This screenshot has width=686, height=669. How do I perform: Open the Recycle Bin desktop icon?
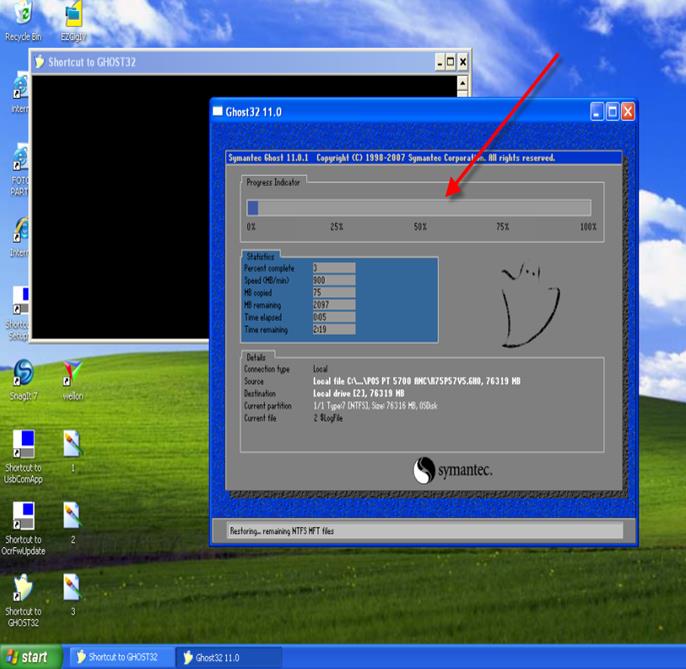(23, 20)
